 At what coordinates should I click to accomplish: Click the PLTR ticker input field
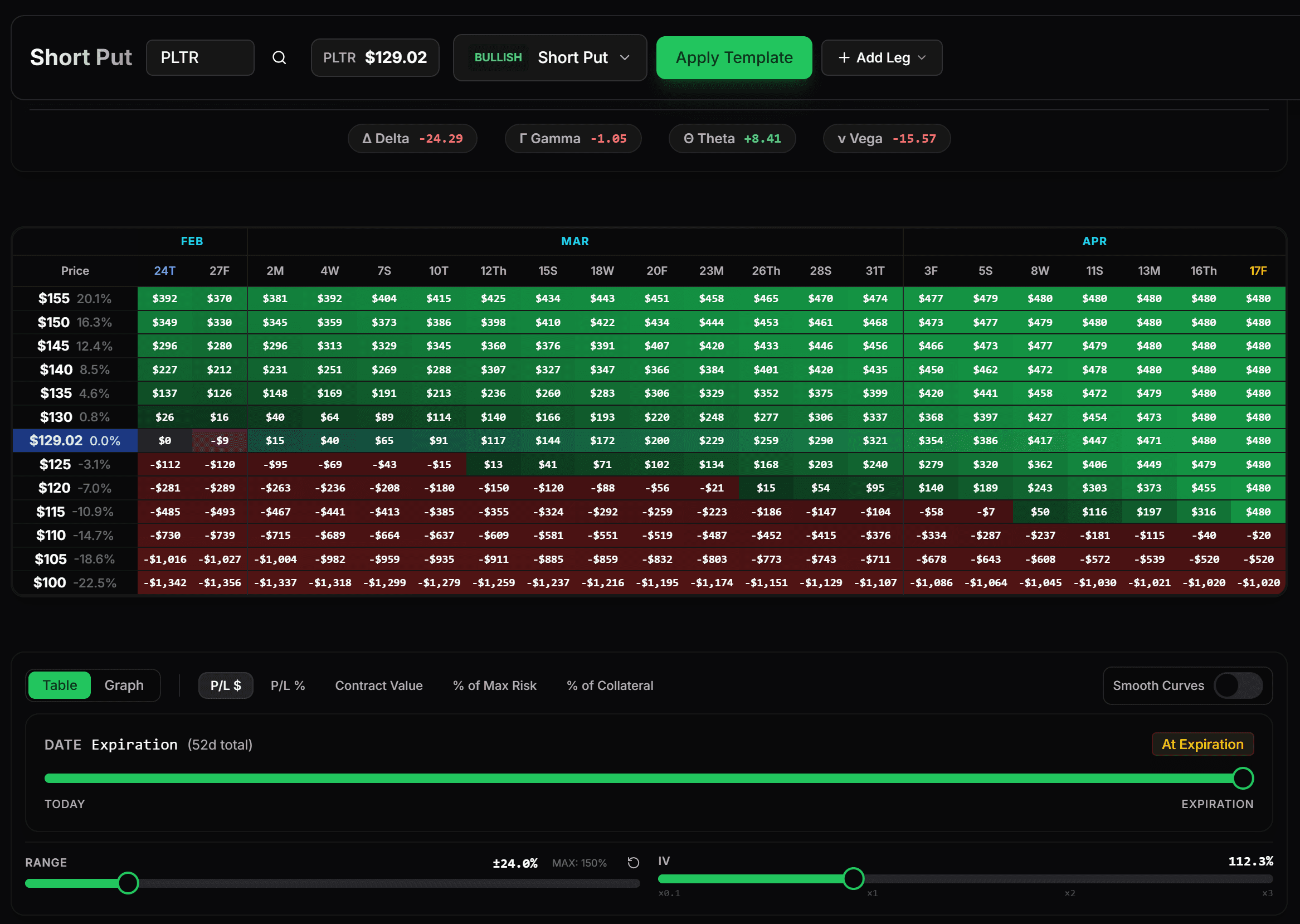pyautogui.click(x=199, y=57)
